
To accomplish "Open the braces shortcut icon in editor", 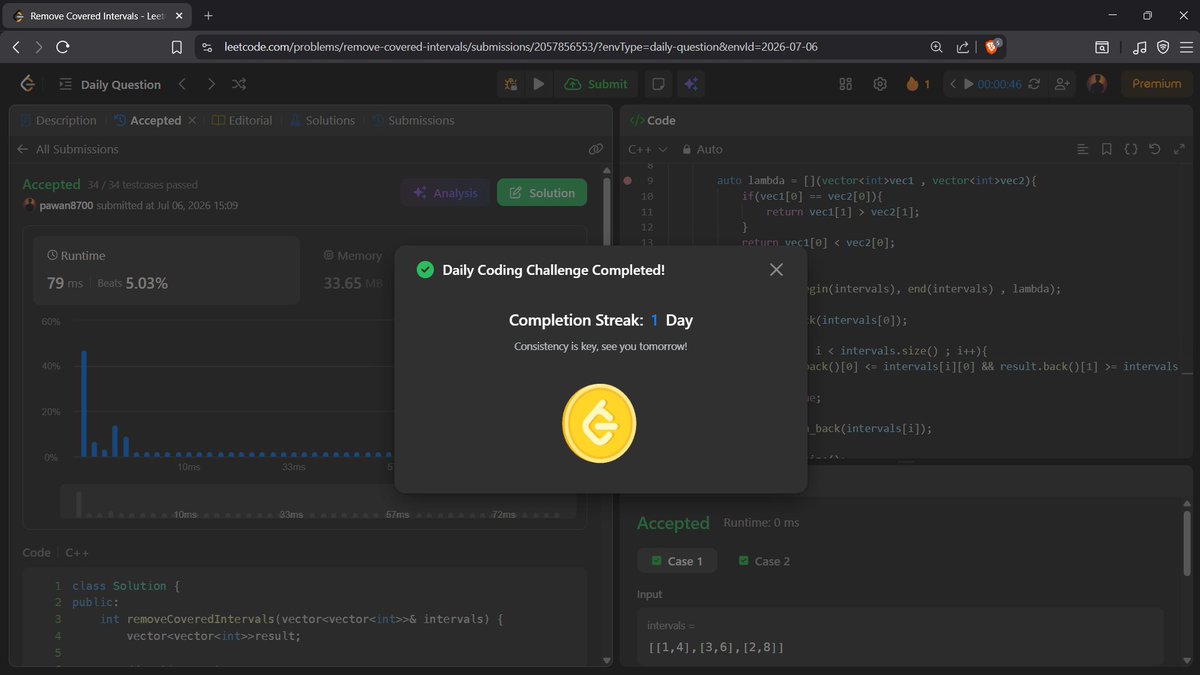I will pos(1131,149).
